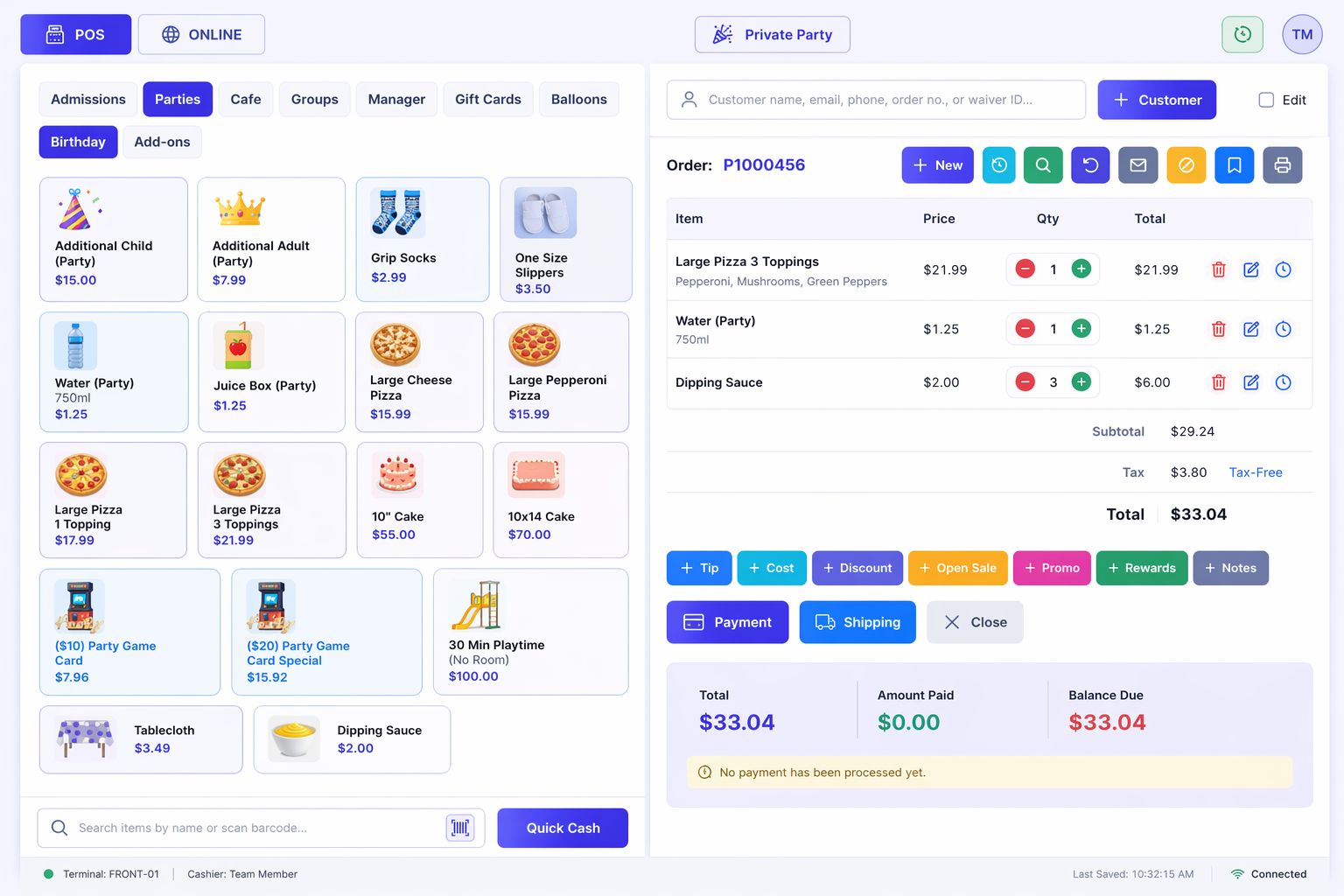Image resolution: width=1344 pixels, height=896 pixels.
Task: Open the order history clock icon
Action: coord(998,164)
